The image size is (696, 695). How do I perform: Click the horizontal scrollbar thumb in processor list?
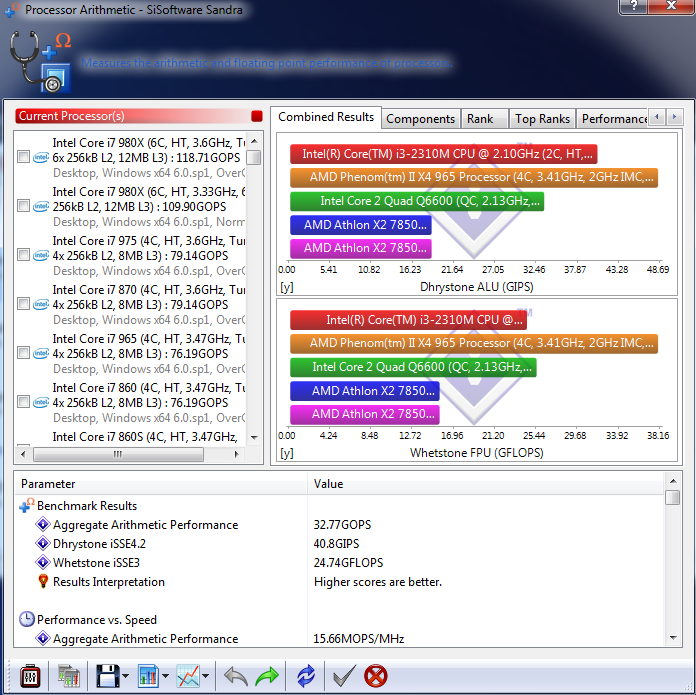118,454
